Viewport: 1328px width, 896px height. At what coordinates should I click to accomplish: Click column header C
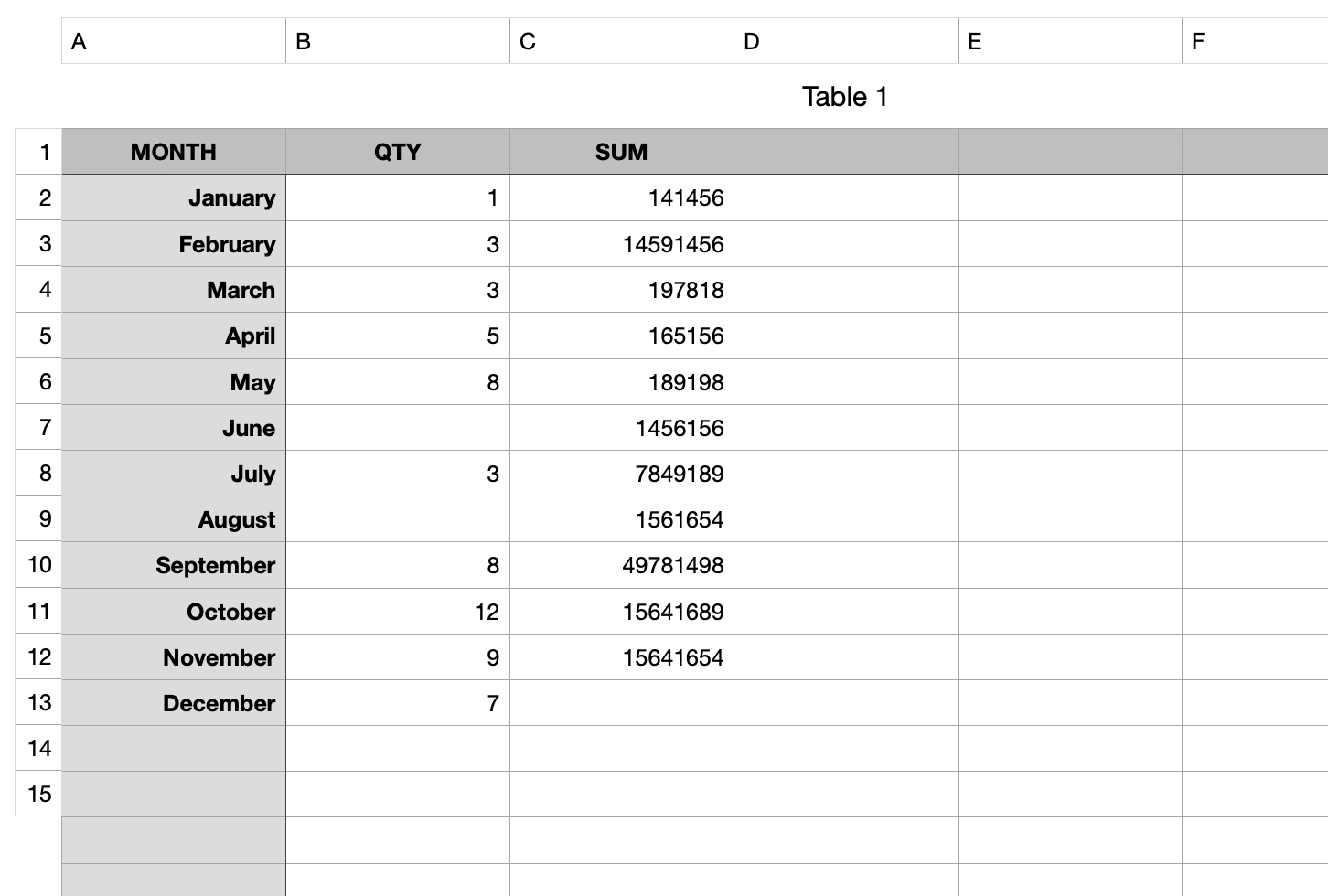pyautogui.click(x=622, y=40)
